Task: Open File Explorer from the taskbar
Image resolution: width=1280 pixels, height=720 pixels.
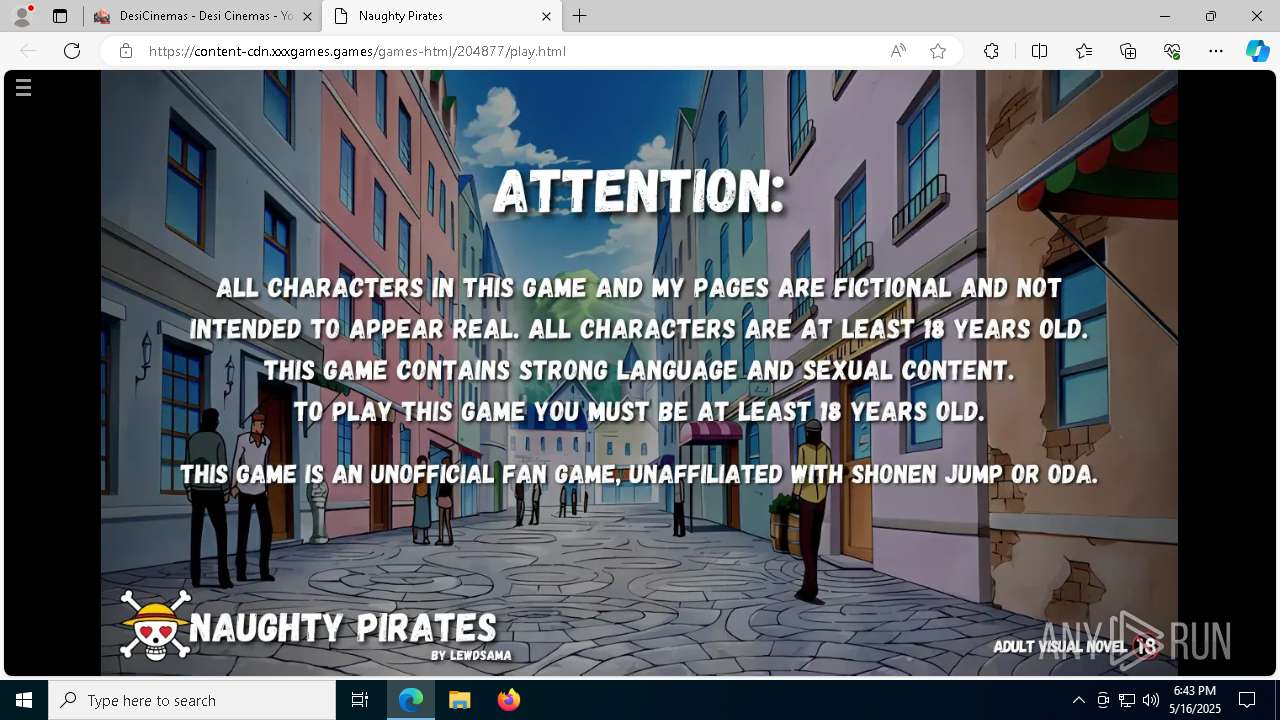Action: (x=459, y=700)
